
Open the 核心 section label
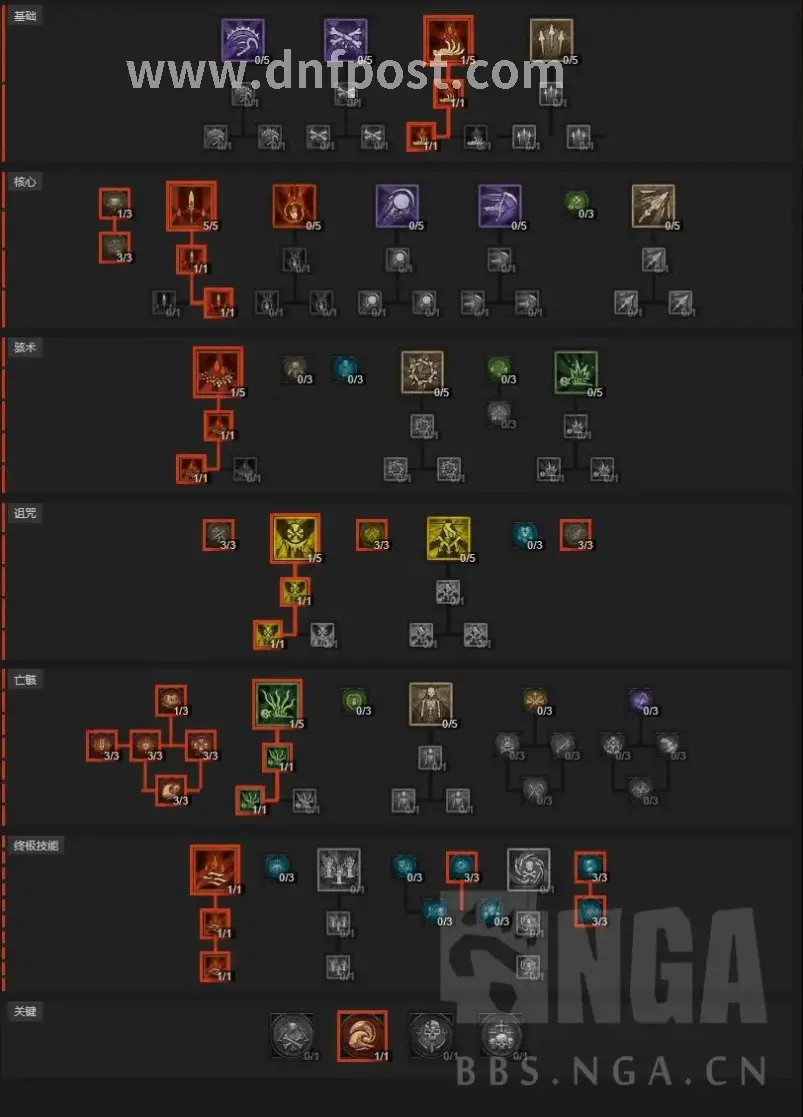[x=25, y=182]
